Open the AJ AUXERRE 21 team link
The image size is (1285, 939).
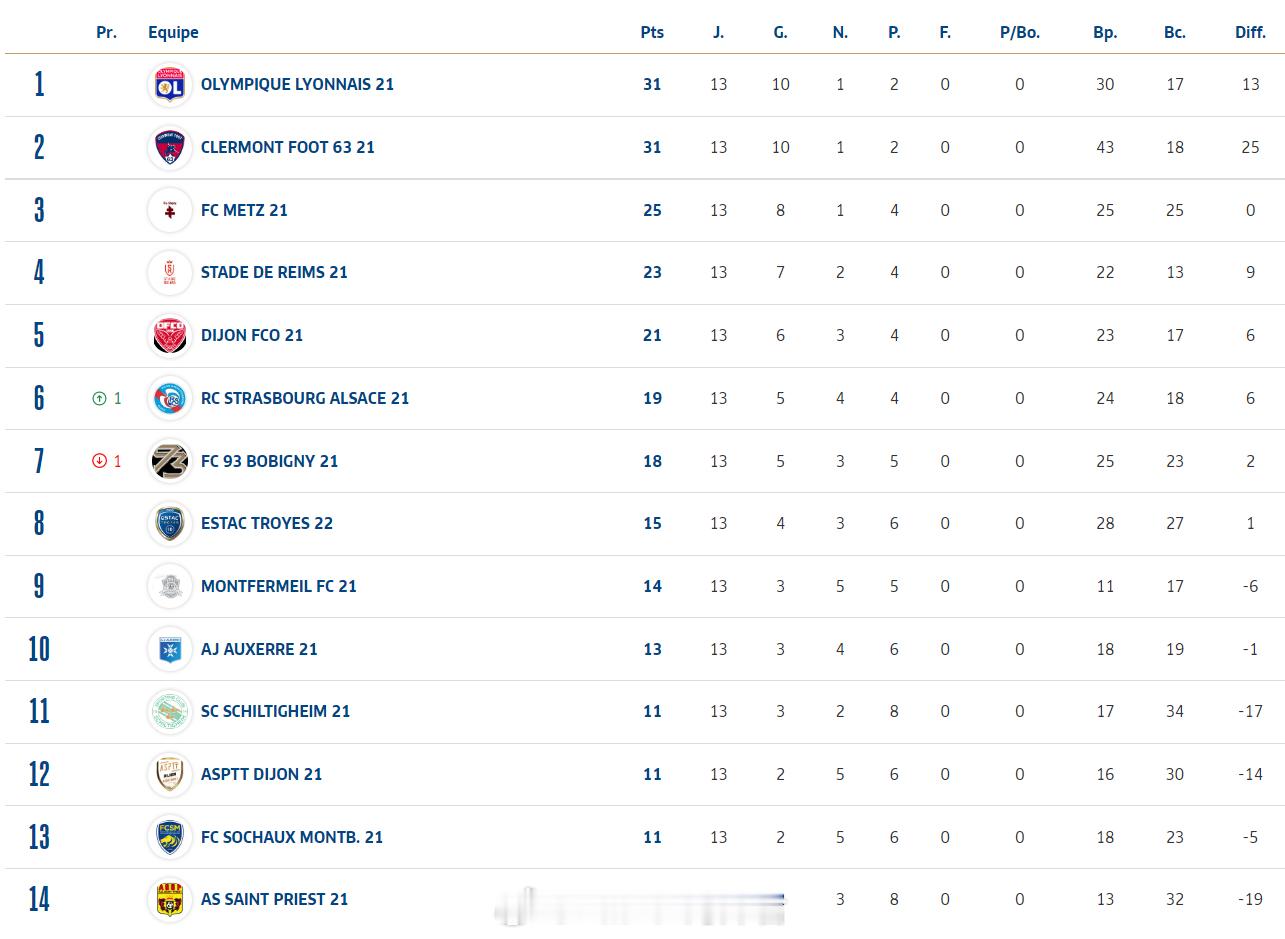[x=259, y=649]
